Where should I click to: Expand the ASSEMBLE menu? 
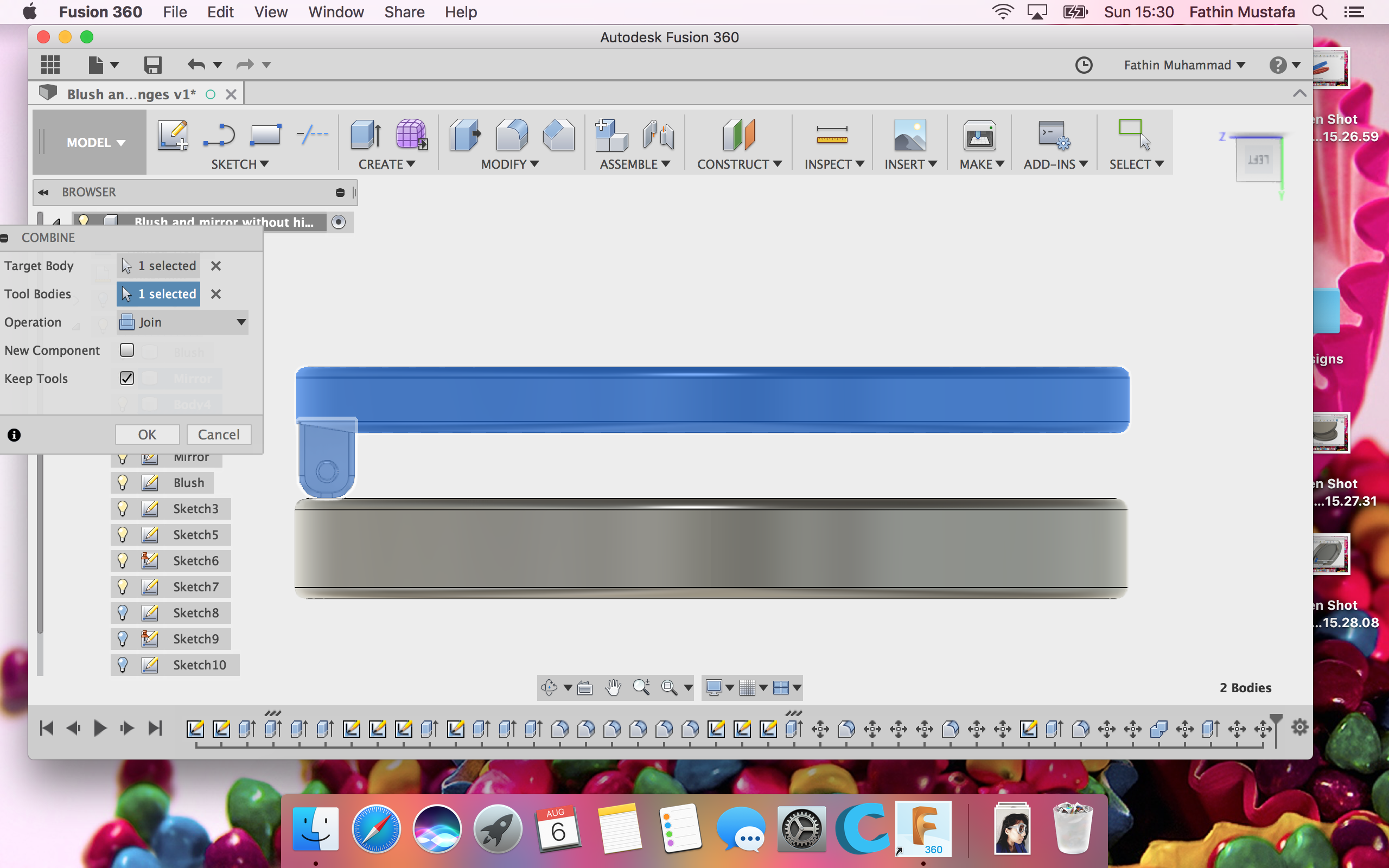pos(635,164)
